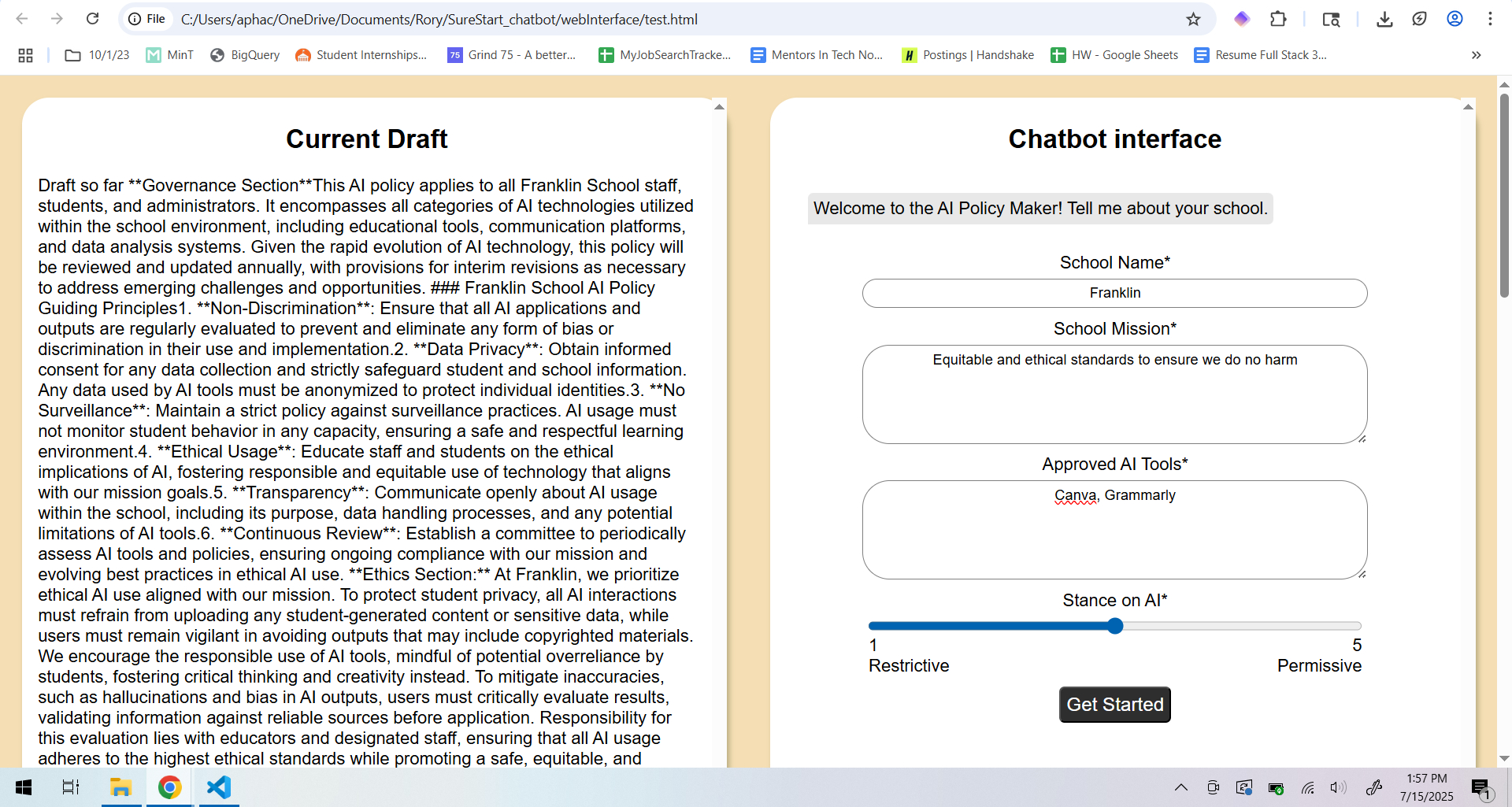Click the Get Started button
1512x807 pixels.
pos(1114,705)
